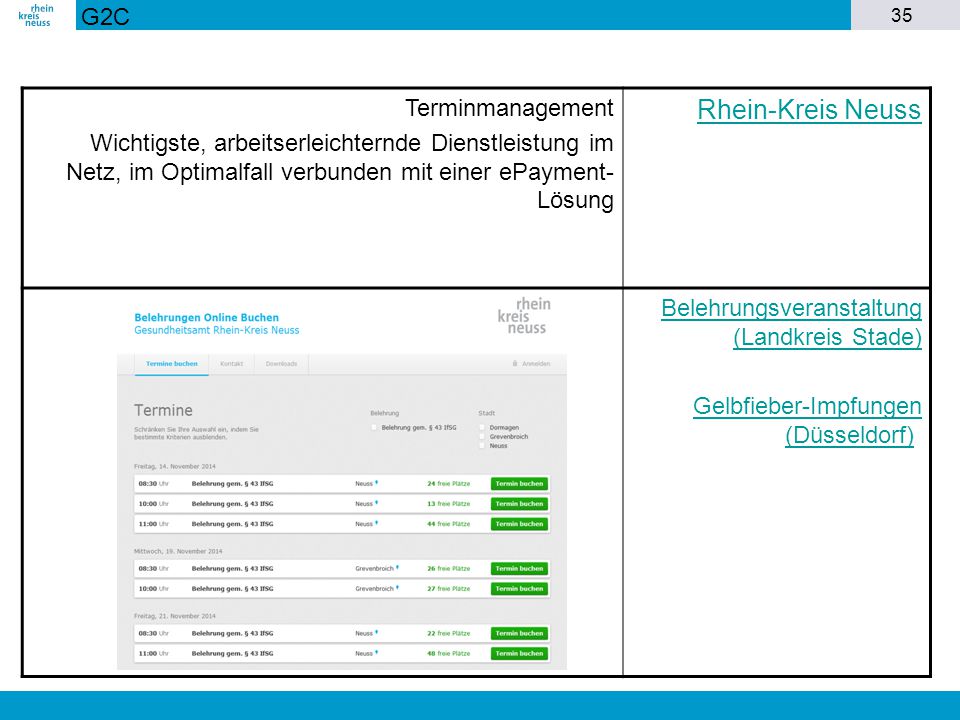Screen dimensions: 960x720
Task: Click the location pin in the 27 freie Plätze row
Action: (x=397, y=588)
